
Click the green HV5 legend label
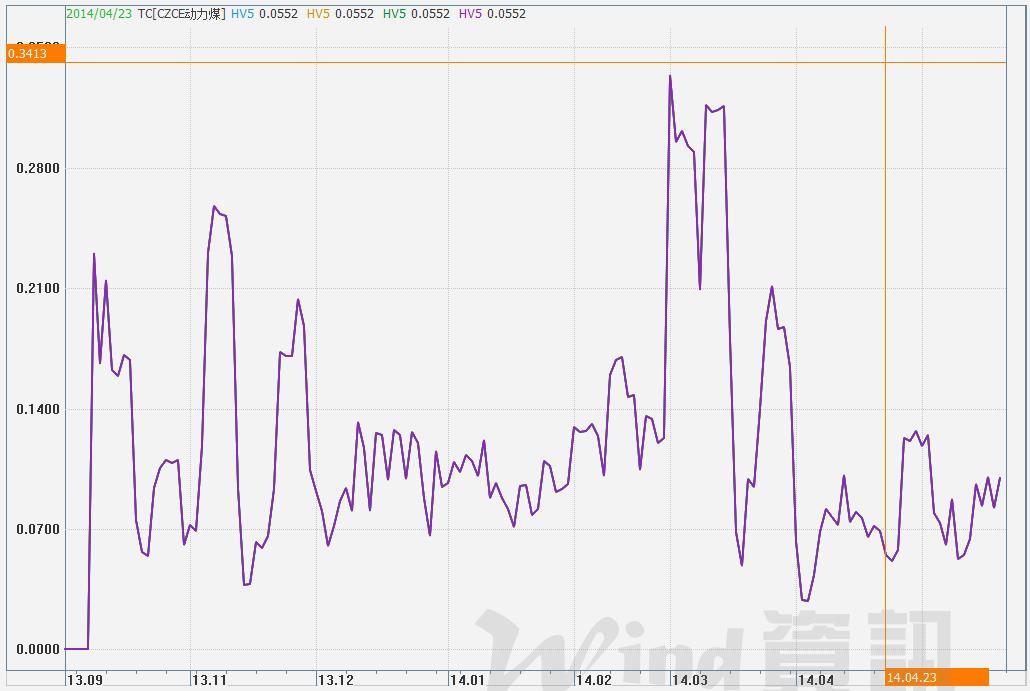pyautogui.click(x=395, y=14)
